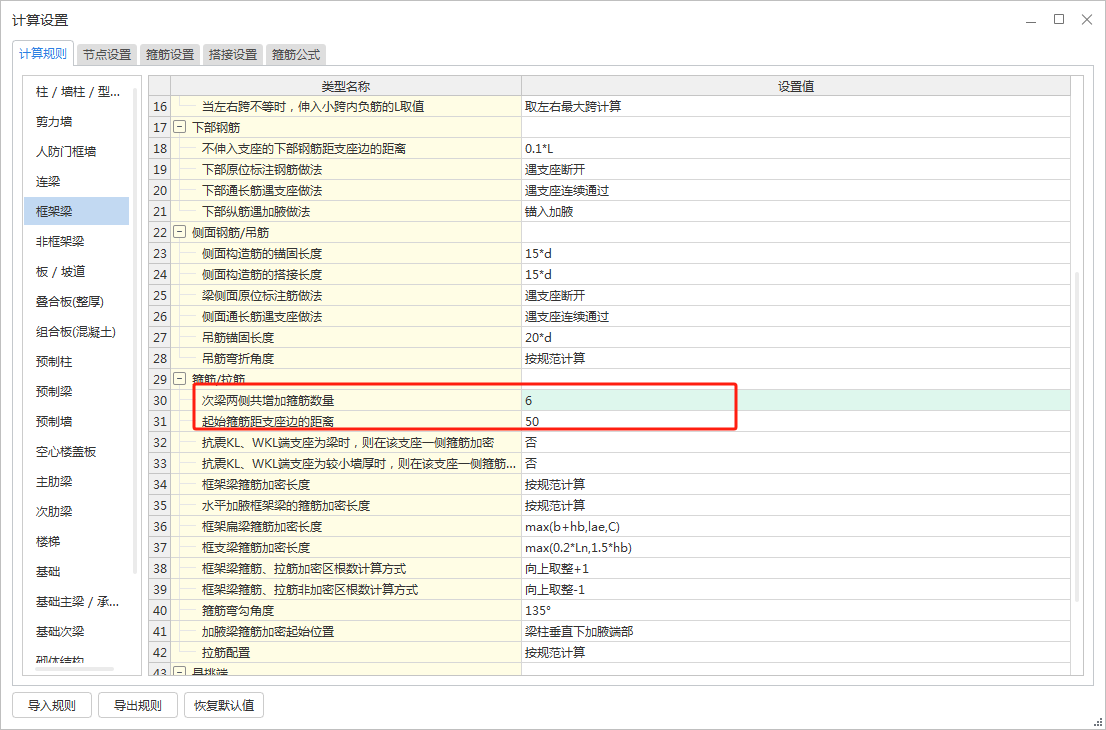This screenshot has height=730, width=1106.
Task: Select 板 / 坡道 category
Action: tap(76, 272)
